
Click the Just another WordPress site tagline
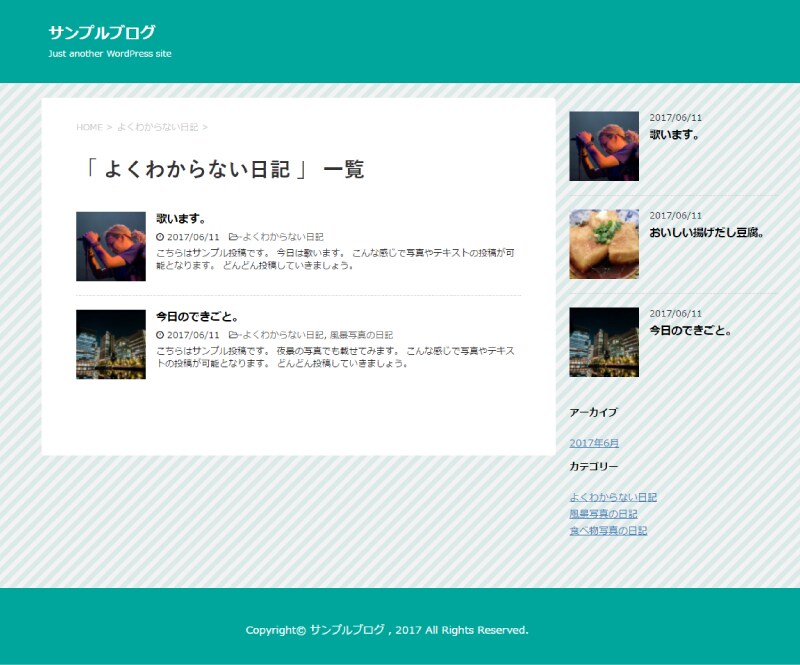tap(110, 54)
